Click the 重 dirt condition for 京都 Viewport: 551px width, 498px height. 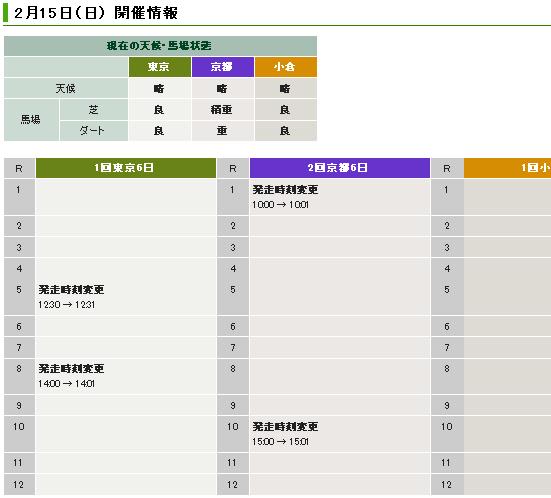222,131
